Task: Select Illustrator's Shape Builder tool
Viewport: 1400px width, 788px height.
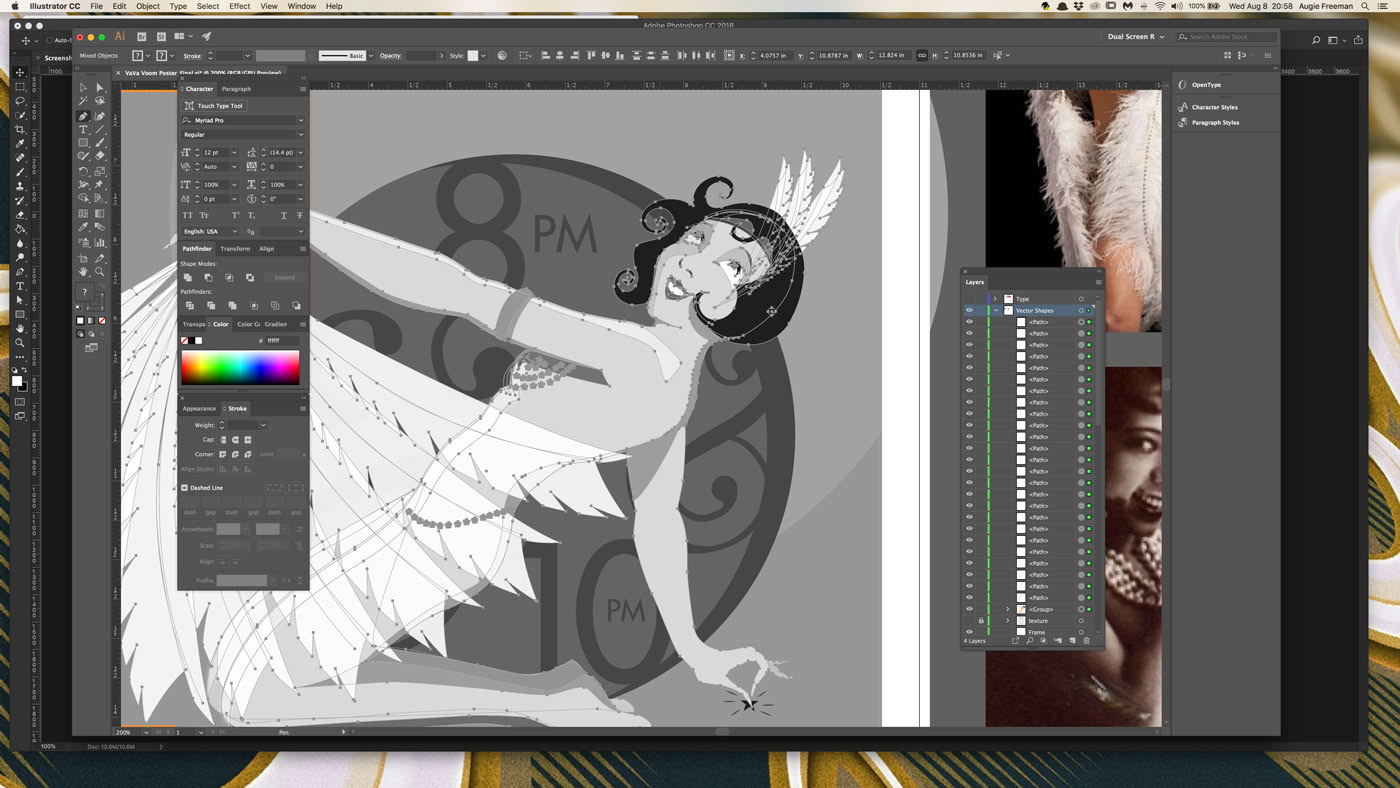Action: [x=83, y=199]
